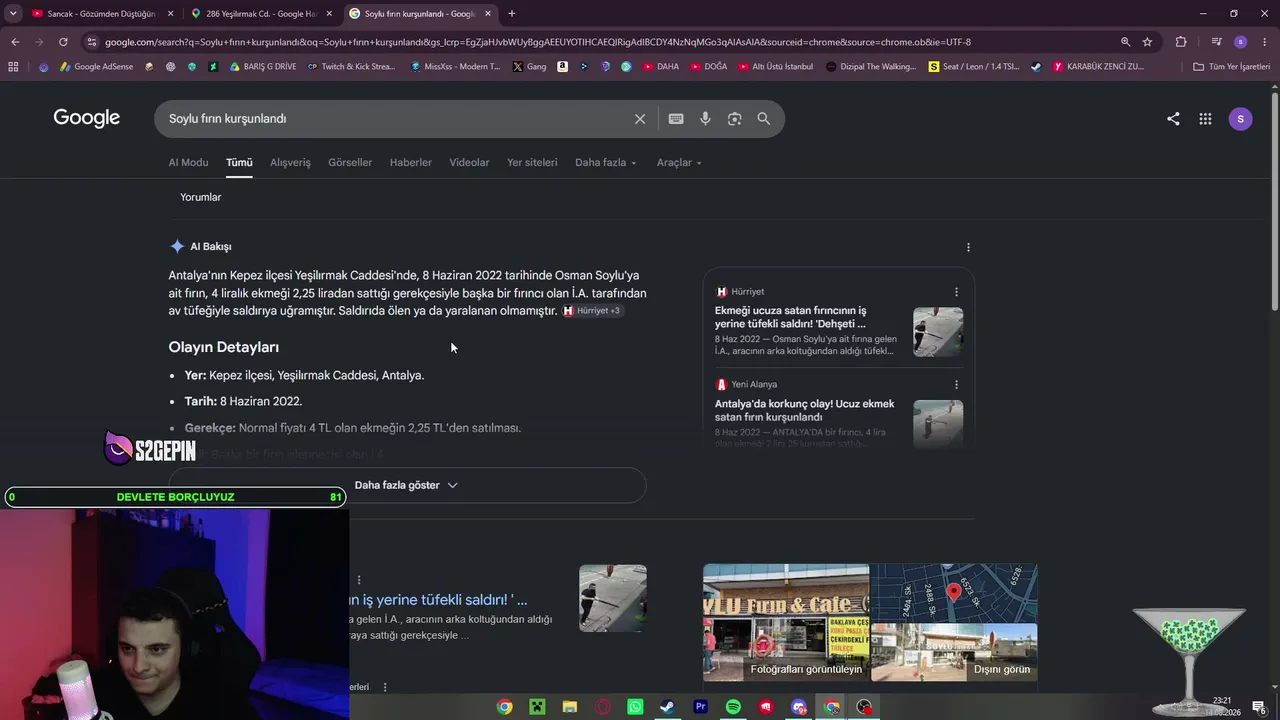Open Steam from the taskbar
1280x720 pixels.
tap(667, 707)
